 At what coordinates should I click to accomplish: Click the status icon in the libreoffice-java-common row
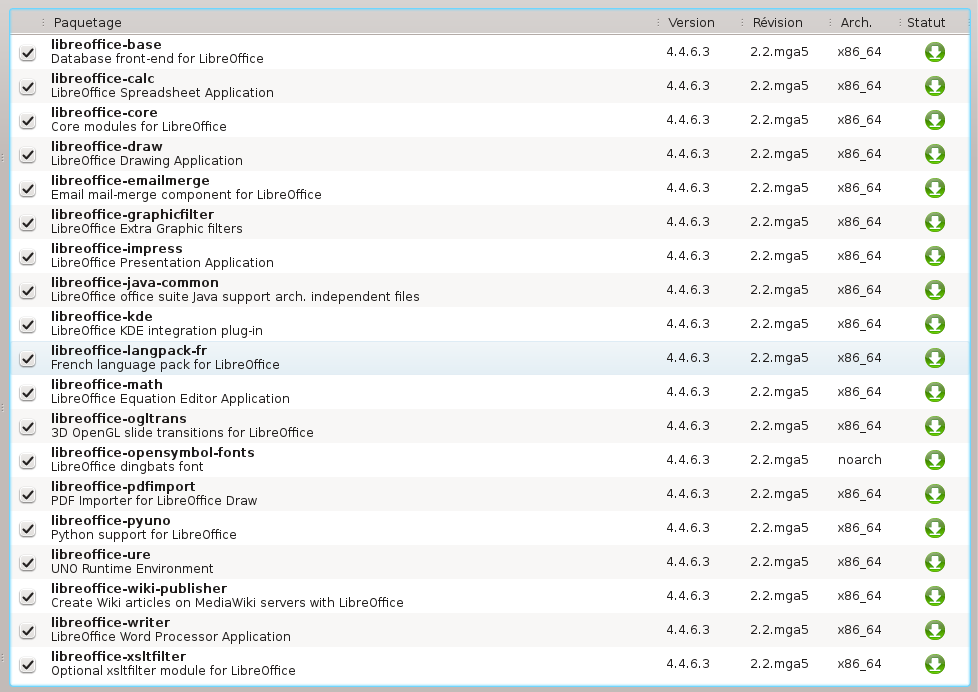pos(934,290)
